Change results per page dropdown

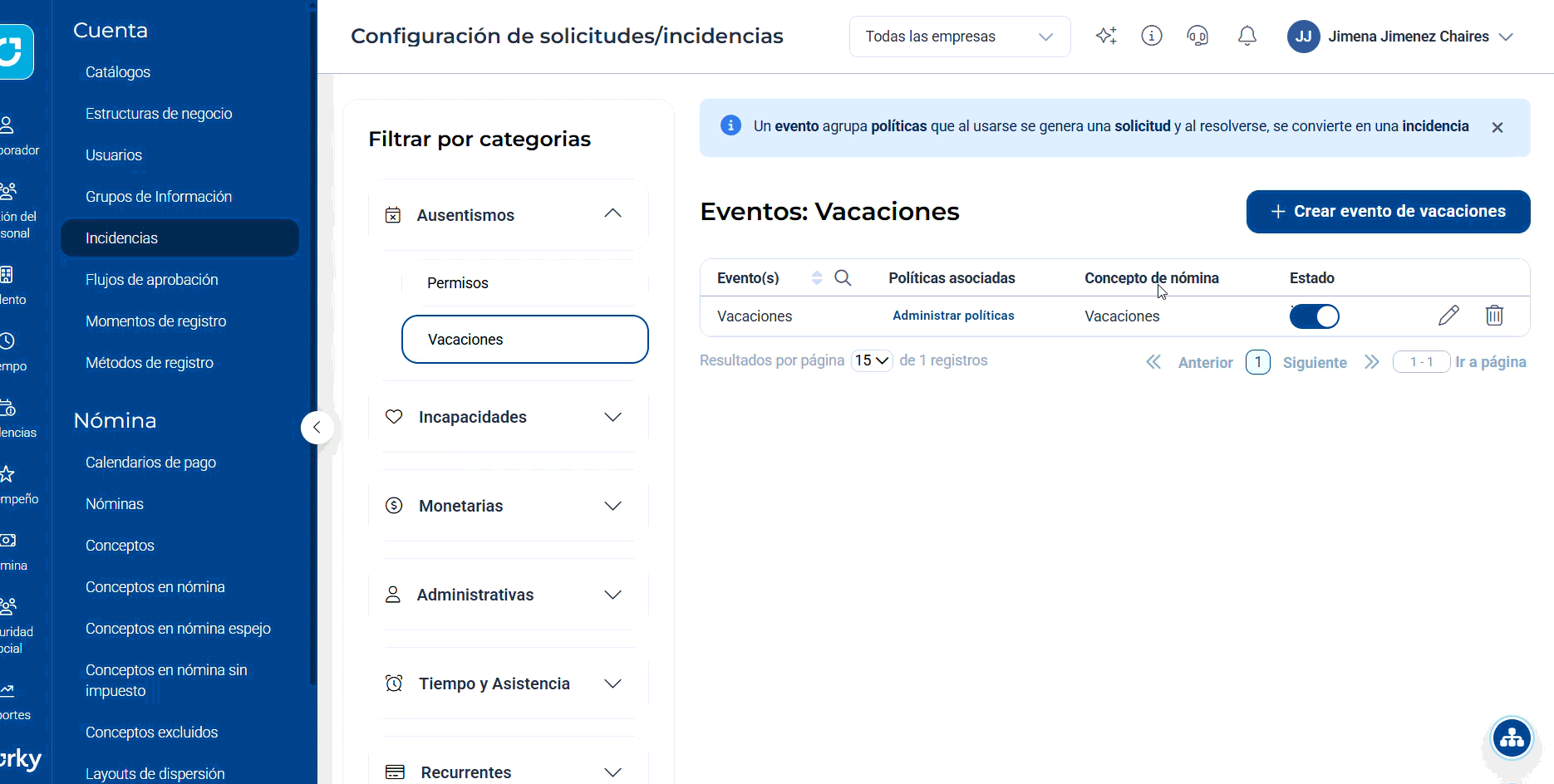pyautogui.click(x=872, y=360)
